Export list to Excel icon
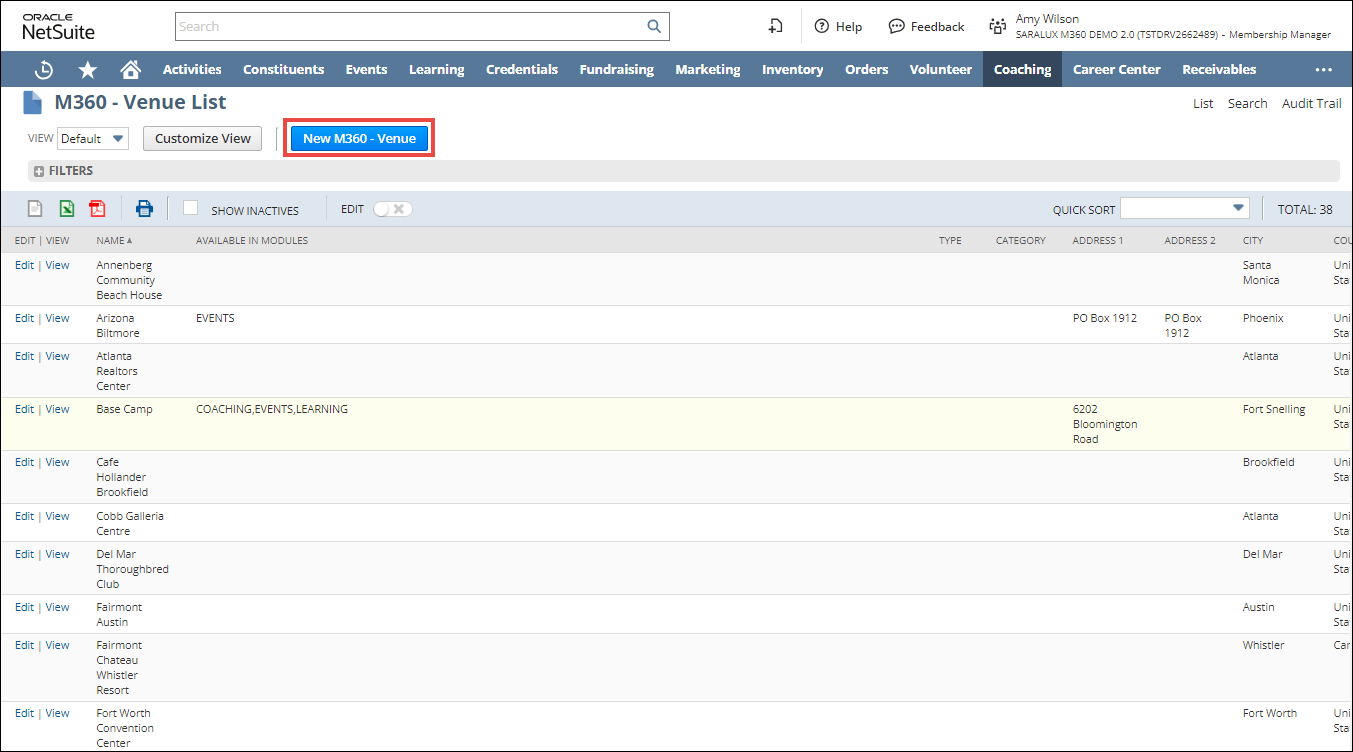This screenshot has height=752, width=1353. pyautogui.click(x=66, y=209)
